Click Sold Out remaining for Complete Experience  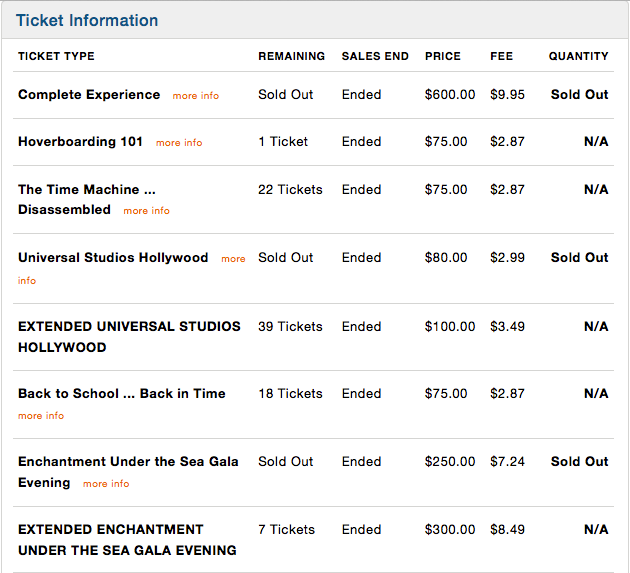(x=286, y=94)
